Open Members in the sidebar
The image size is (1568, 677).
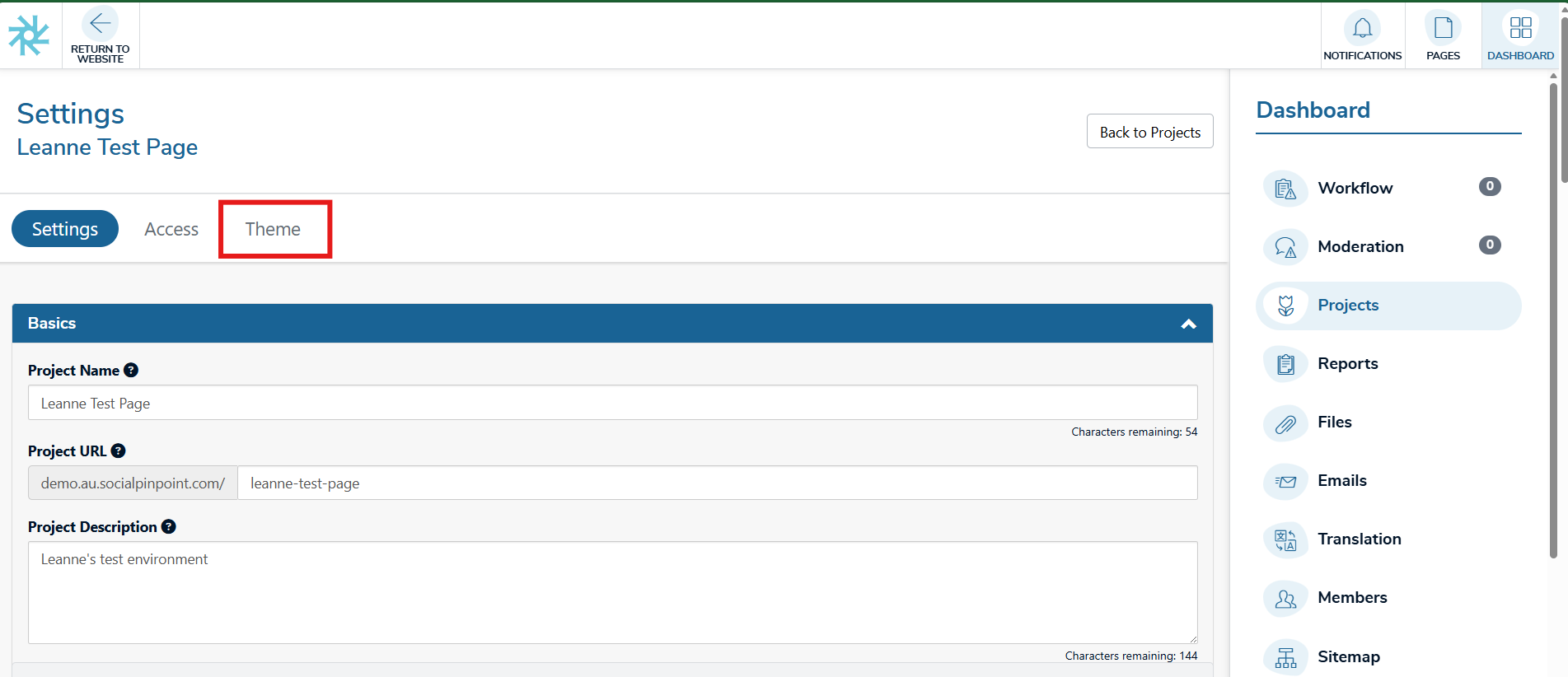tap(1351, 598)
